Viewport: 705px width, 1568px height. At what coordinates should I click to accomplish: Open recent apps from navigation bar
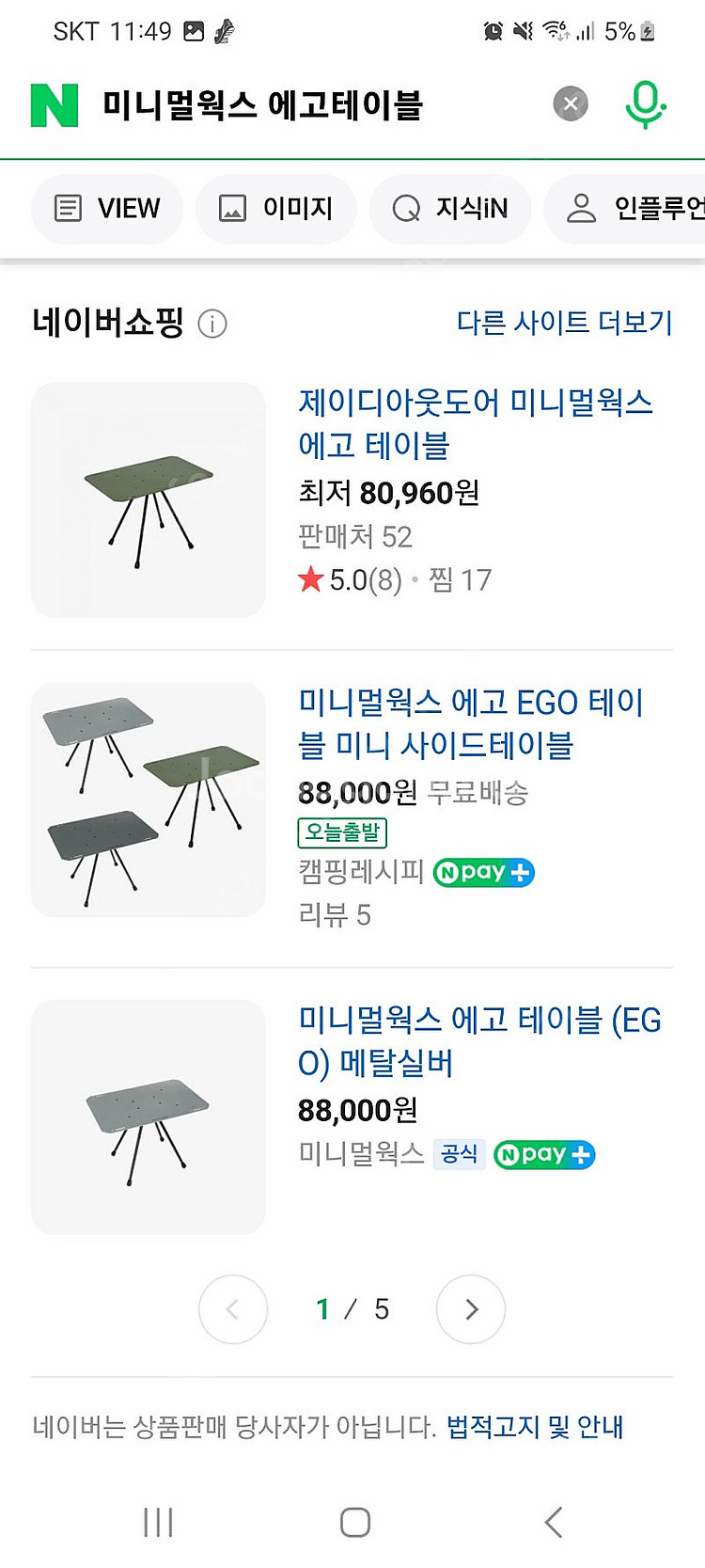[158, 1522]
